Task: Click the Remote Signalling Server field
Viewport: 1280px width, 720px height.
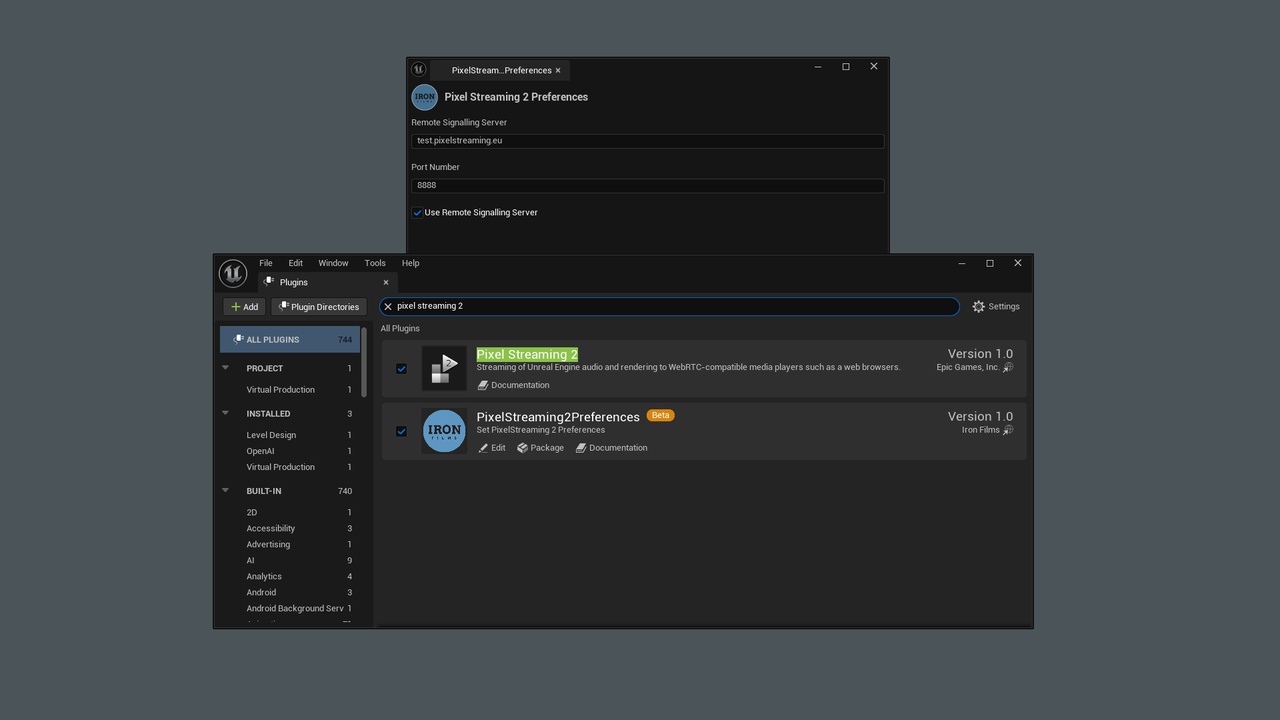Action: [x=648, y=141]
